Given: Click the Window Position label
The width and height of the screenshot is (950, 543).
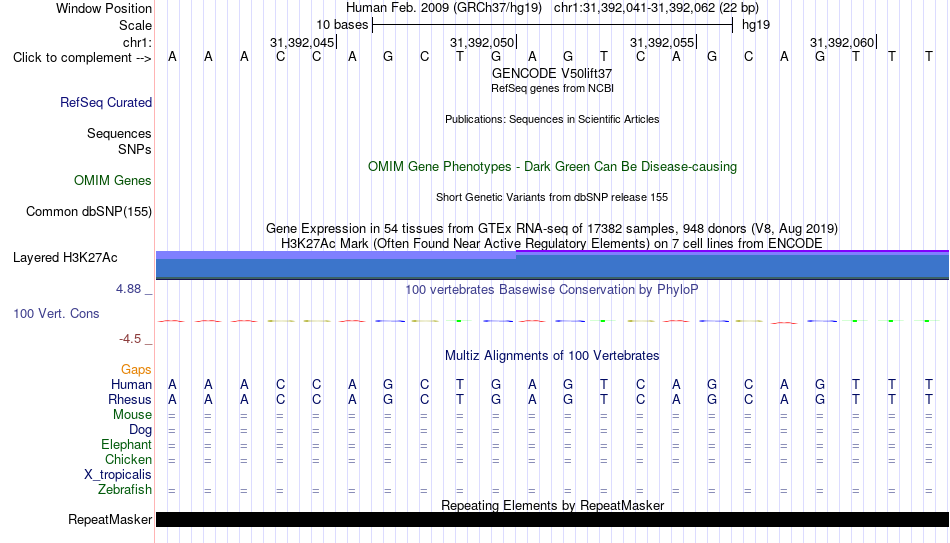Looking at the screenshot, I should [x=104, y=8].
